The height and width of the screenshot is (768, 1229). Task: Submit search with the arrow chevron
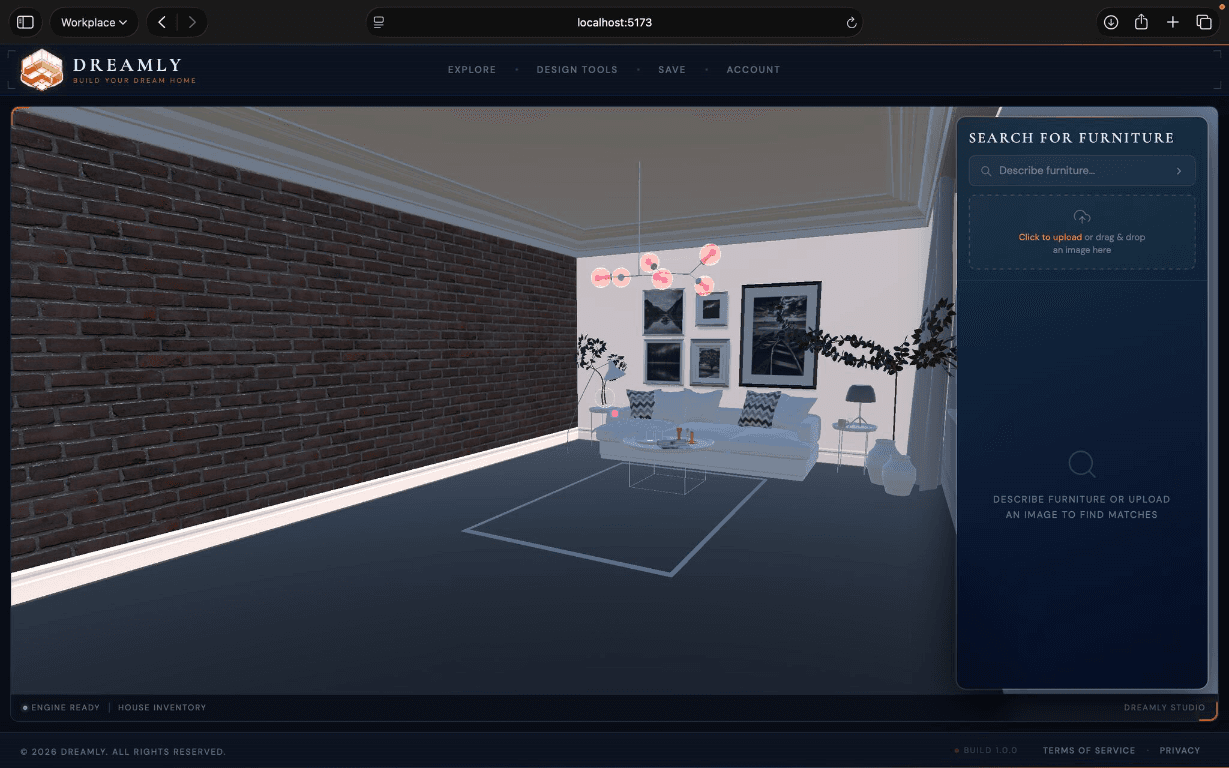(x=1179, y=171)
